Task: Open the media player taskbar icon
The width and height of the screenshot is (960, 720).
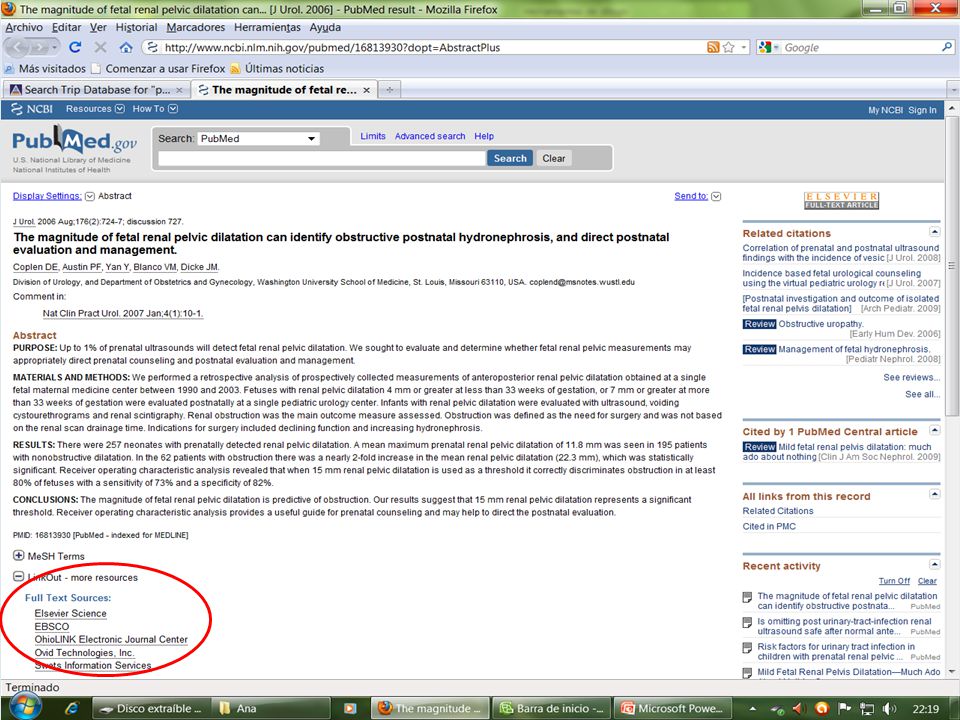Action: pos(350,708)
